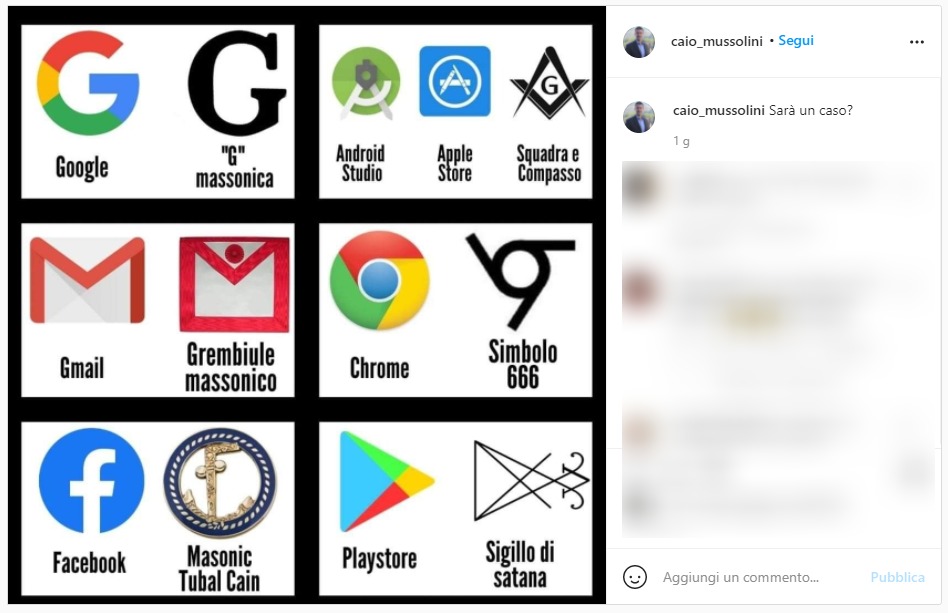
Task: Click the Squadra e Compasso symbol
Action: pos(549,82)
